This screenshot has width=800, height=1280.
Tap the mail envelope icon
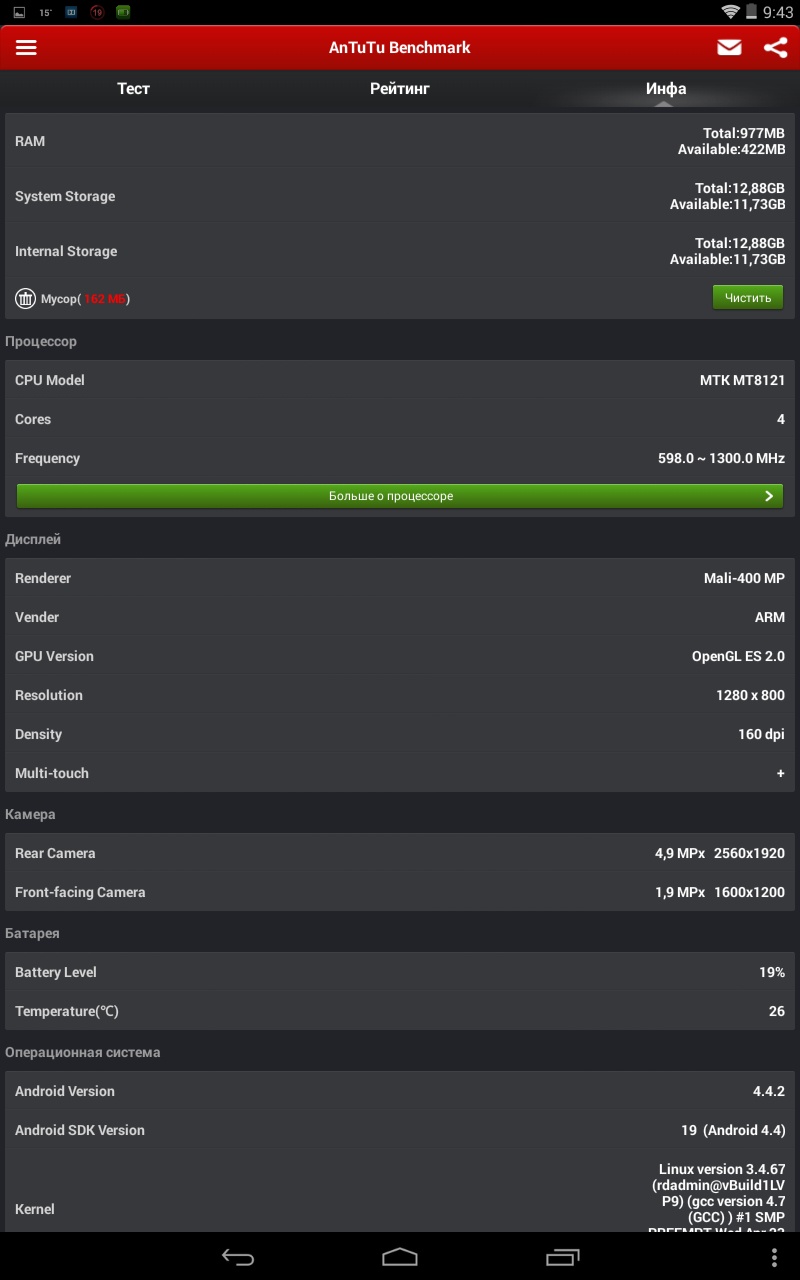(x=729, y=48)
